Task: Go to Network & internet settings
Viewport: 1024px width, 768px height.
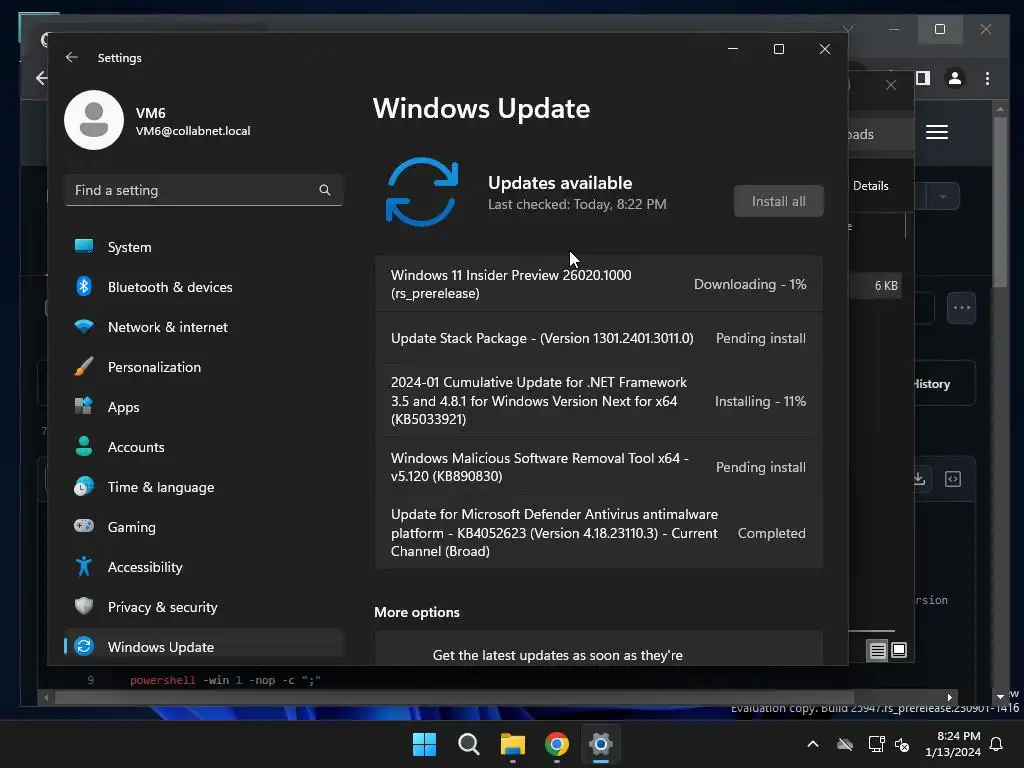Action: click(204, 327)
